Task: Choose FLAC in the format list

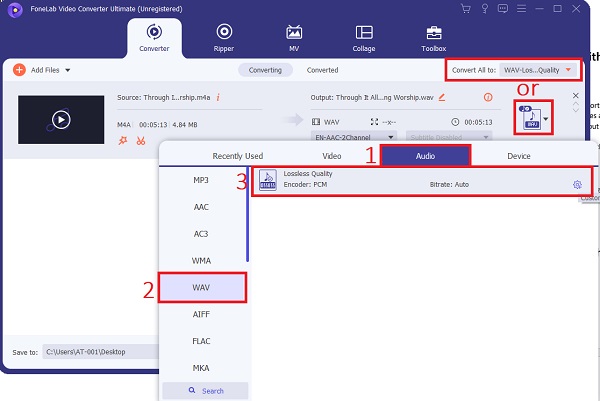Action: coord(201,341)
